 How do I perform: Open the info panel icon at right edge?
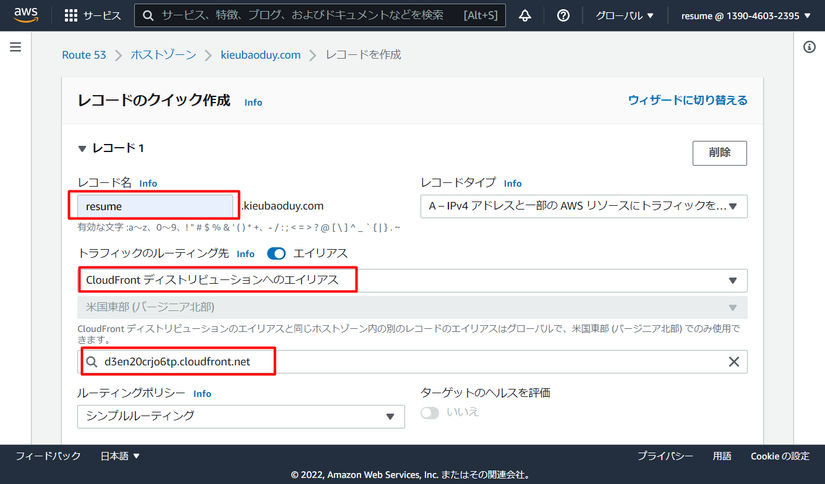[809, 47]
